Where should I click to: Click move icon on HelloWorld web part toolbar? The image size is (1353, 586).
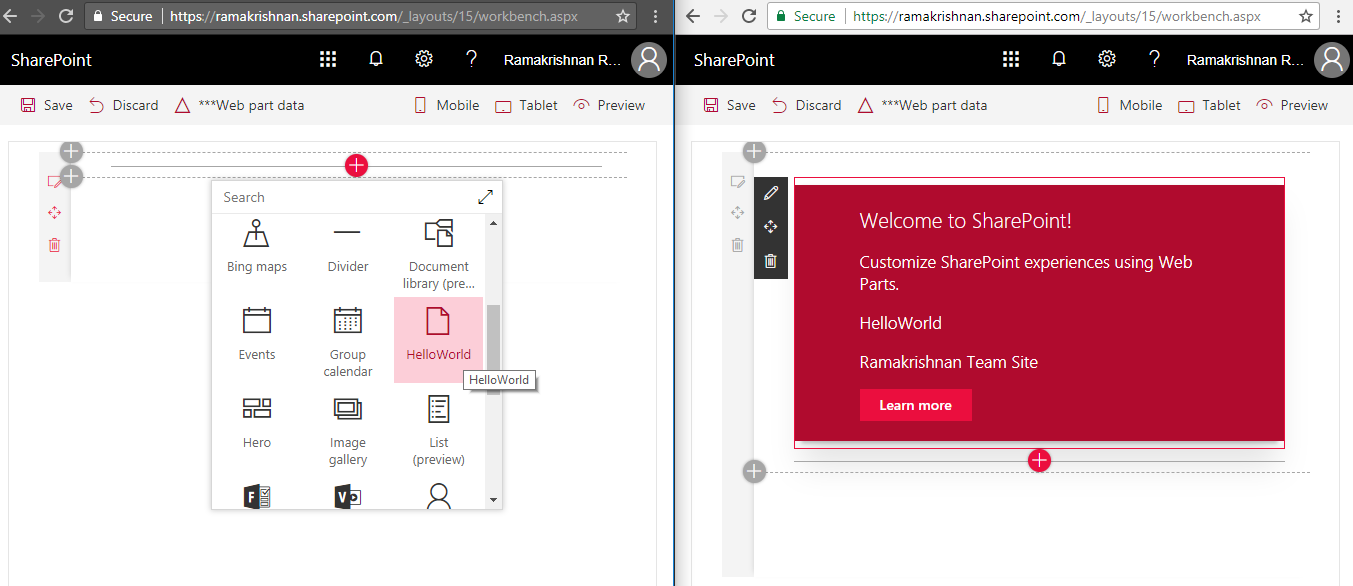pyautogui.click(x=770, y=227)
